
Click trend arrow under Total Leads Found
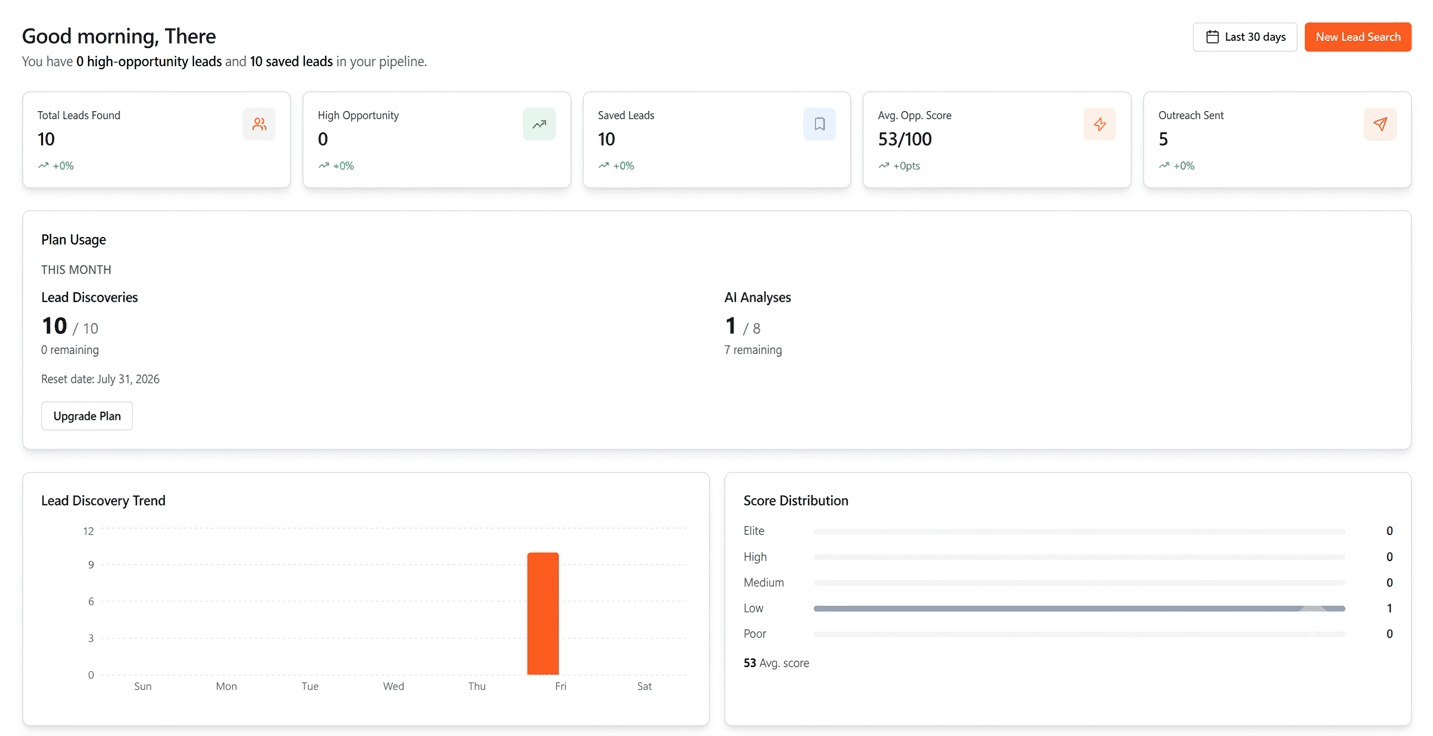coord(43,166)
